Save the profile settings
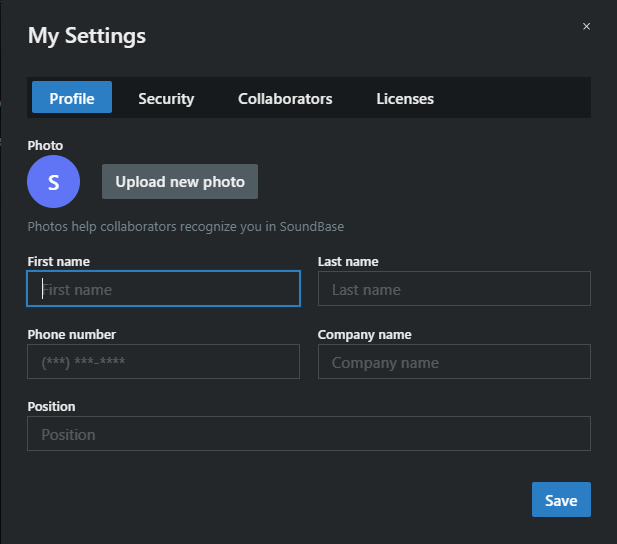 561,500
